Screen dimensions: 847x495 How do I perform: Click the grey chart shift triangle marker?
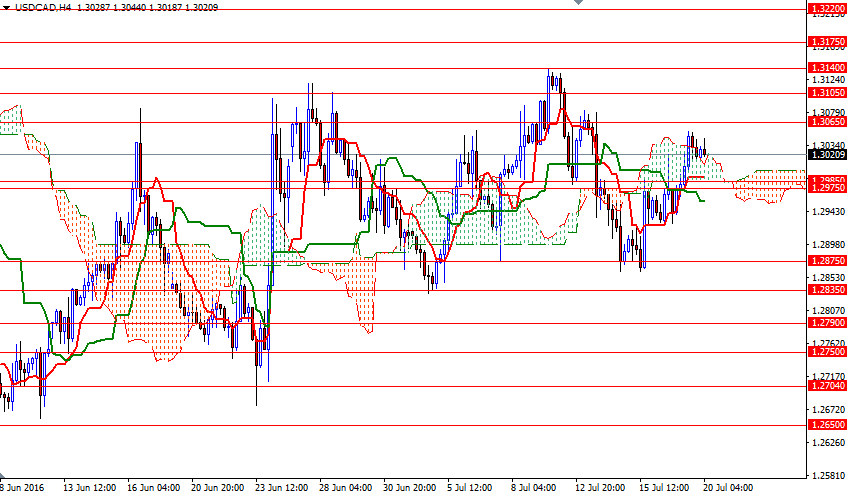pyautogui.click(x=579, y=2)
